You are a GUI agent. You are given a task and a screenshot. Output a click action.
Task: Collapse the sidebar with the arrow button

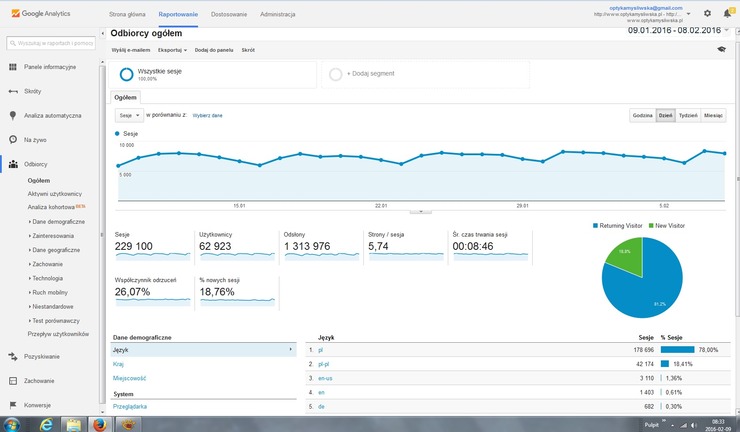103,33
